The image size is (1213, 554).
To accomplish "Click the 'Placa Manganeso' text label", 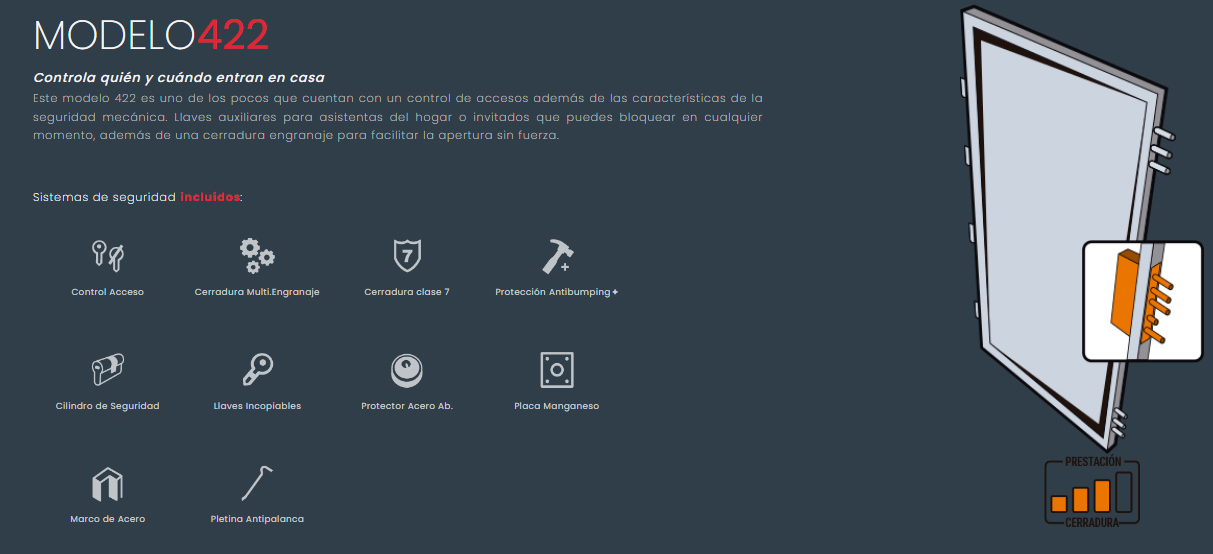I will [556, 406].
